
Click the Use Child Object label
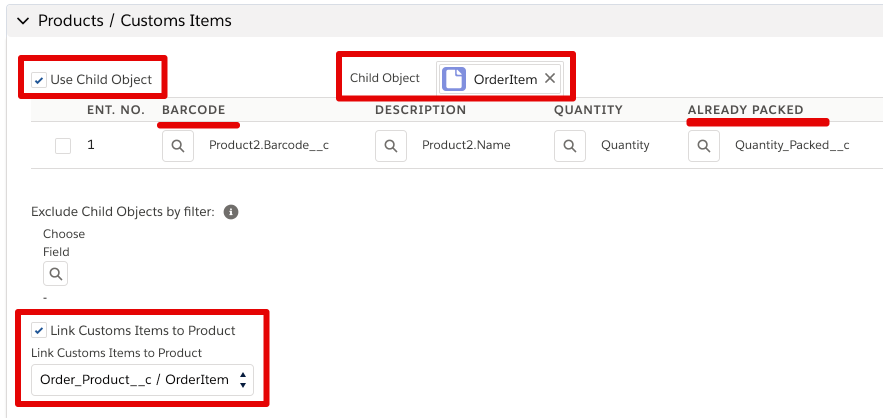101,80
